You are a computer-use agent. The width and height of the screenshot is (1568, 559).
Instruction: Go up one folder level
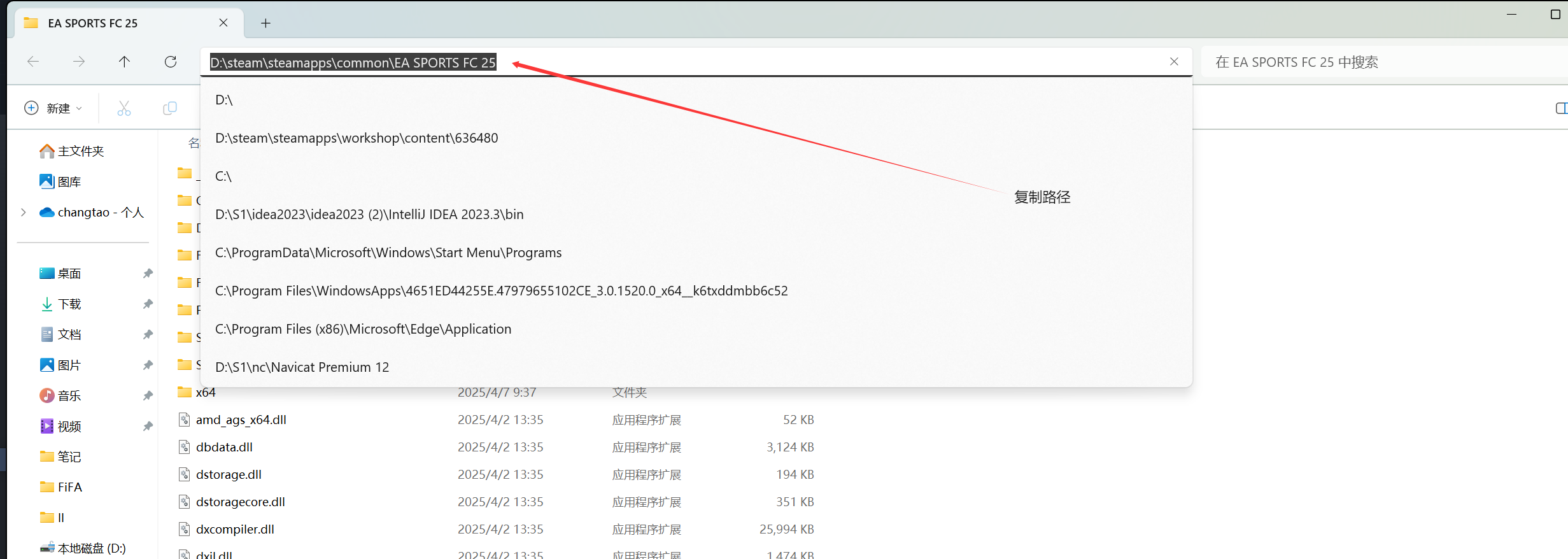pyautogui.click(x=124, y=62)
